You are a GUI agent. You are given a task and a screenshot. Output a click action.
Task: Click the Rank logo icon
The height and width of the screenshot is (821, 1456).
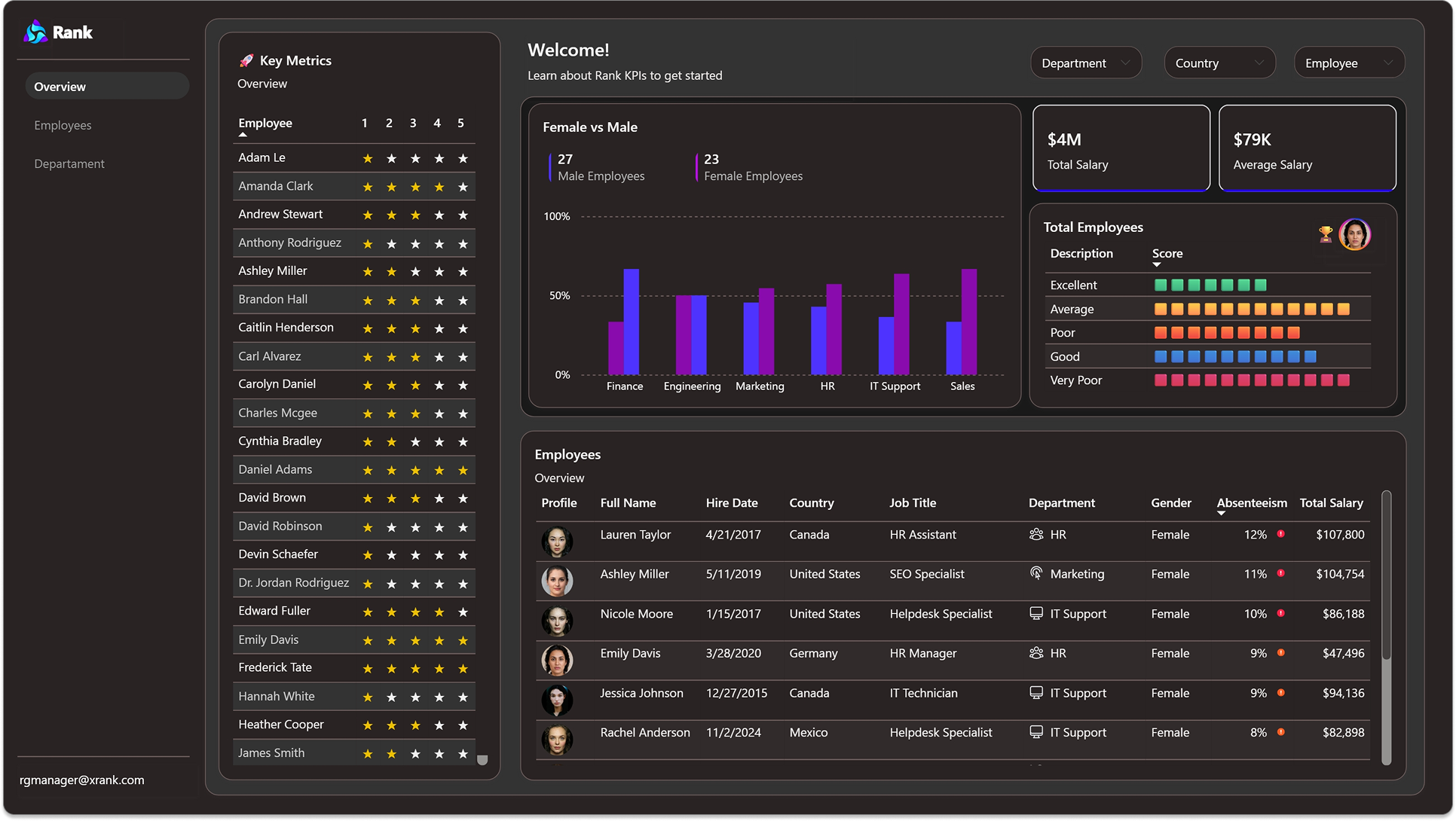point(34,32)
